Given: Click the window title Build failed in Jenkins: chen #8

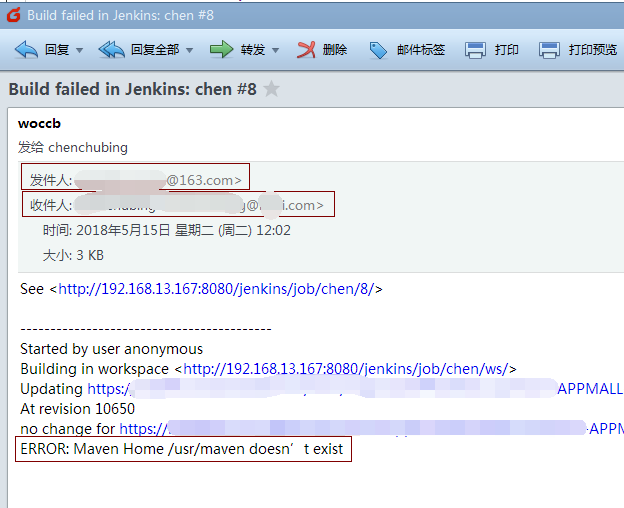Looking at the screenshot, I should [x=121, y=16].
